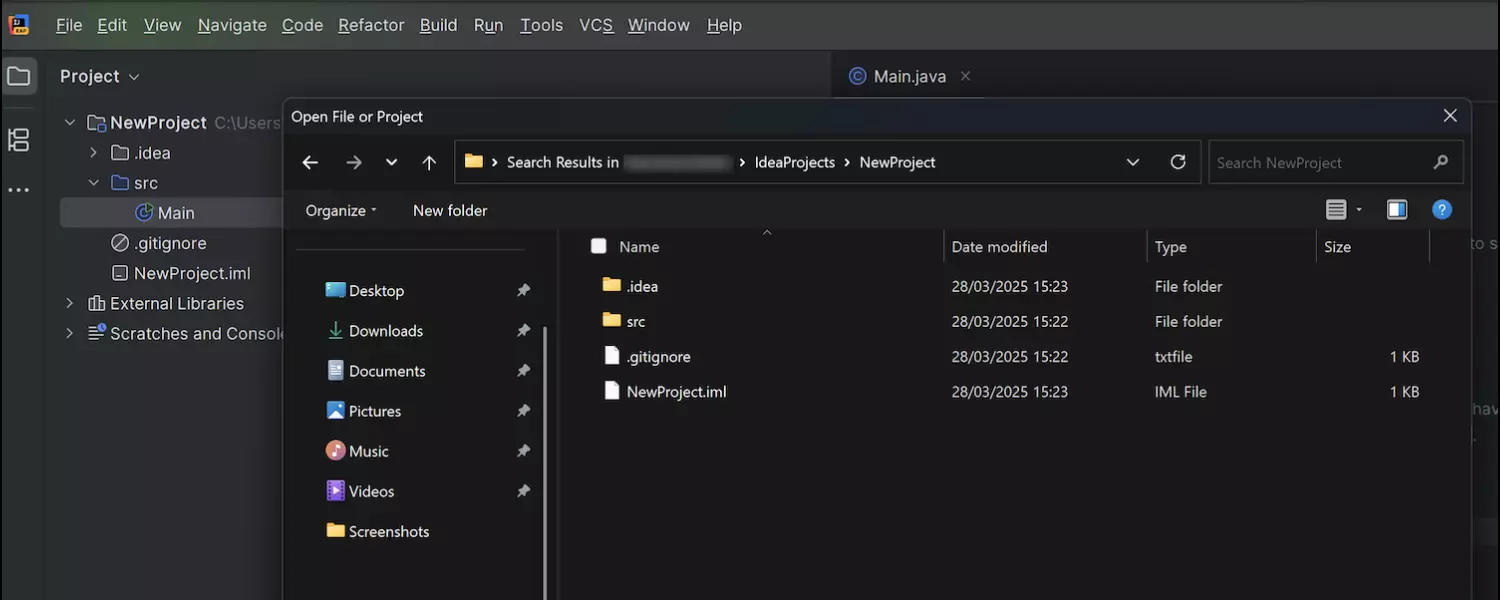Sort by the Type column
Viewport: 1500px width, 600px height.
[x=1170, y=247]
